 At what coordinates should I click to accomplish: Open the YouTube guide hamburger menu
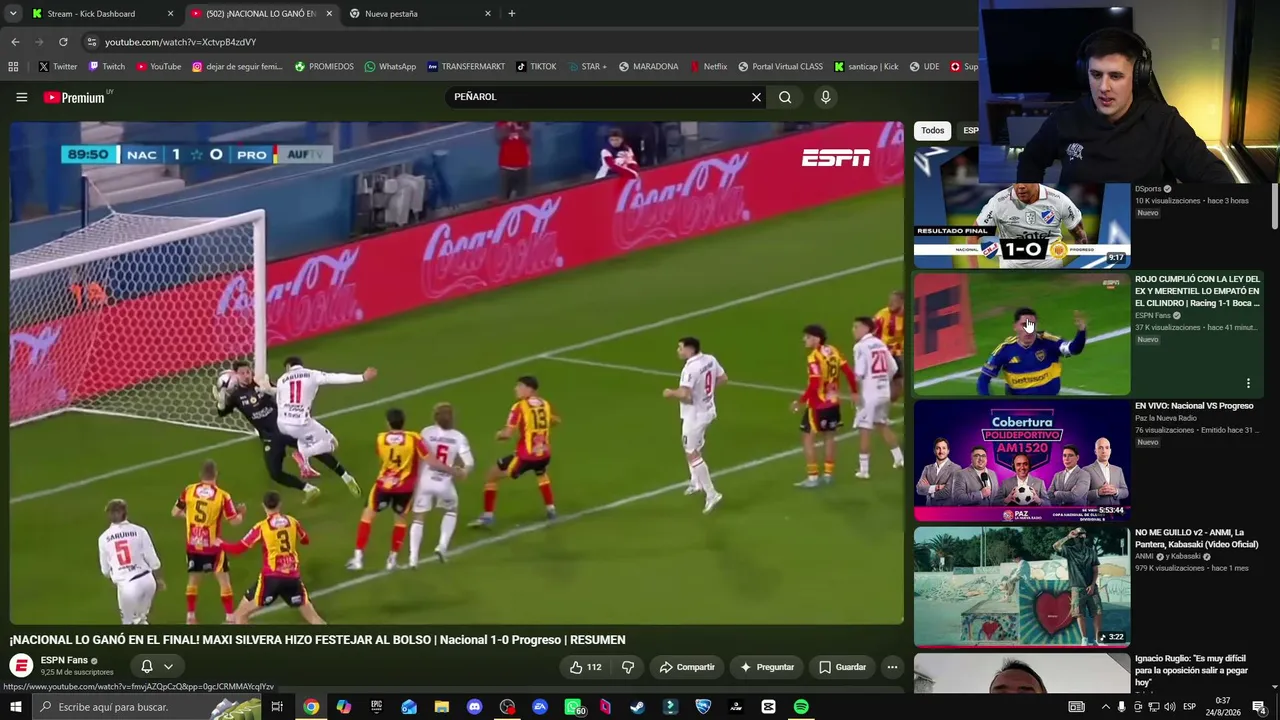pos(21,97)
